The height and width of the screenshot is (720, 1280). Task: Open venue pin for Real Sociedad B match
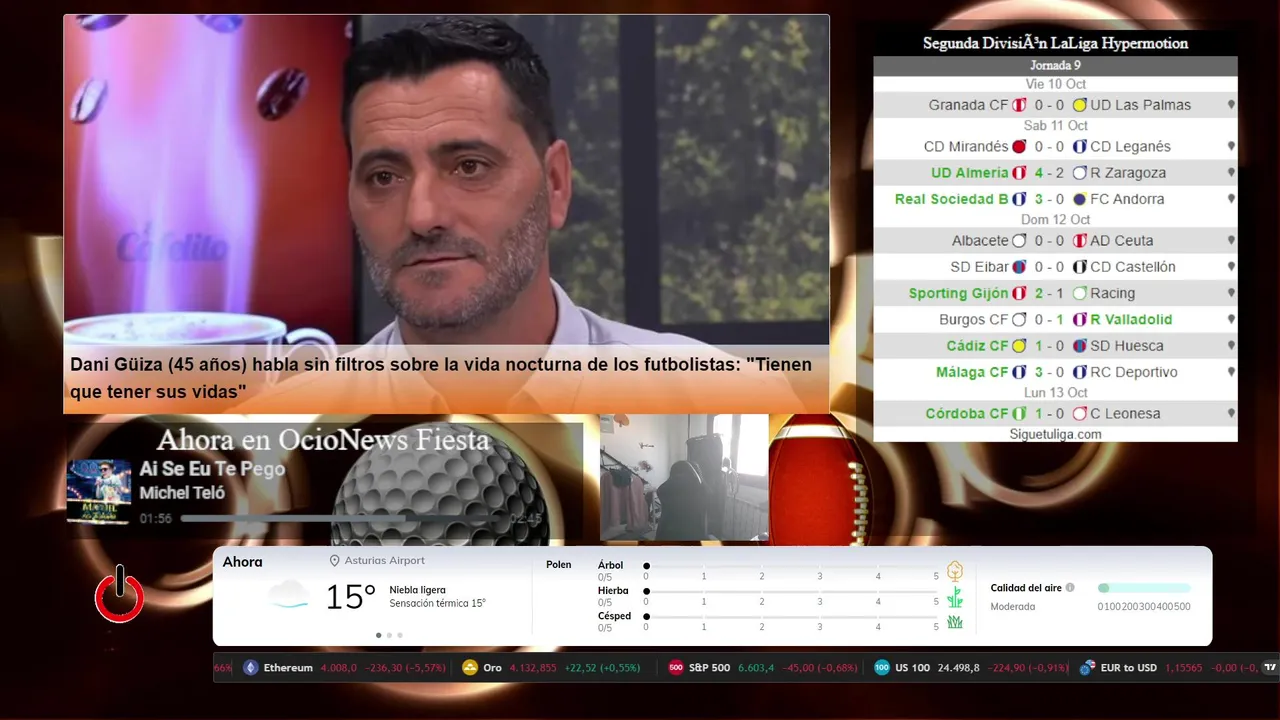(1231, 199)
